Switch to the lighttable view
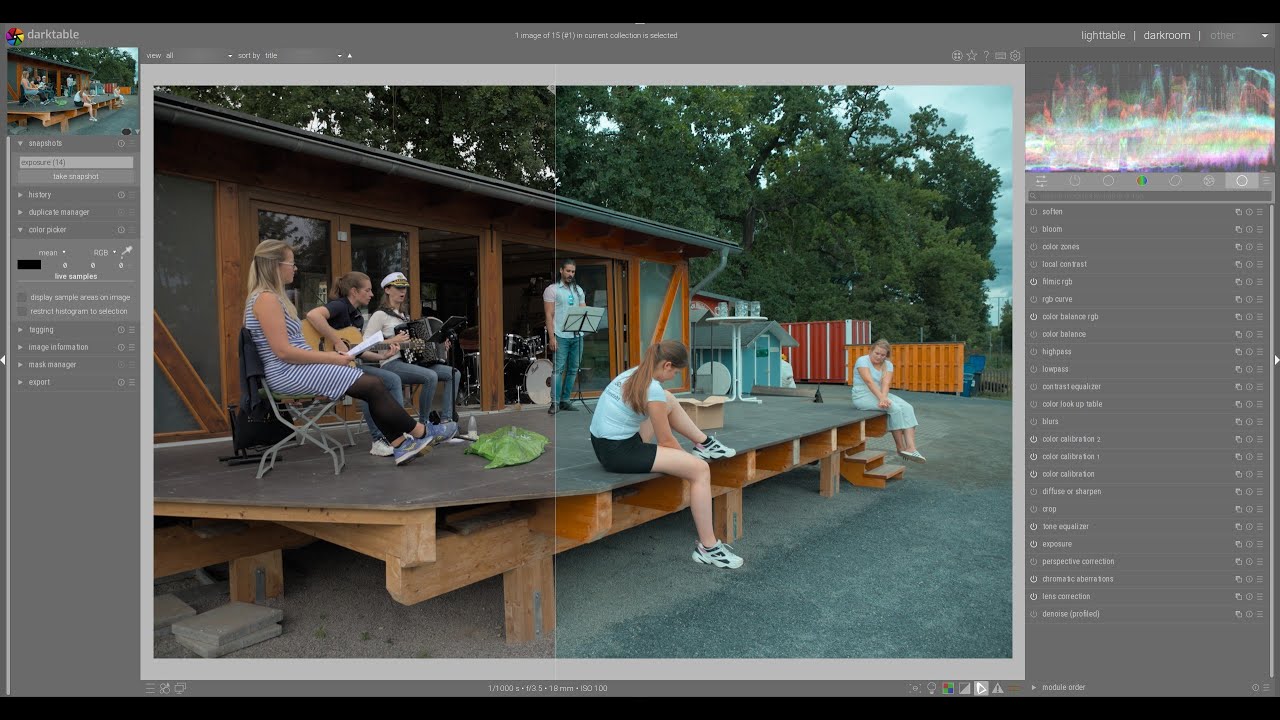This screenshot has height=720, width=1280. click(1103, 35)
